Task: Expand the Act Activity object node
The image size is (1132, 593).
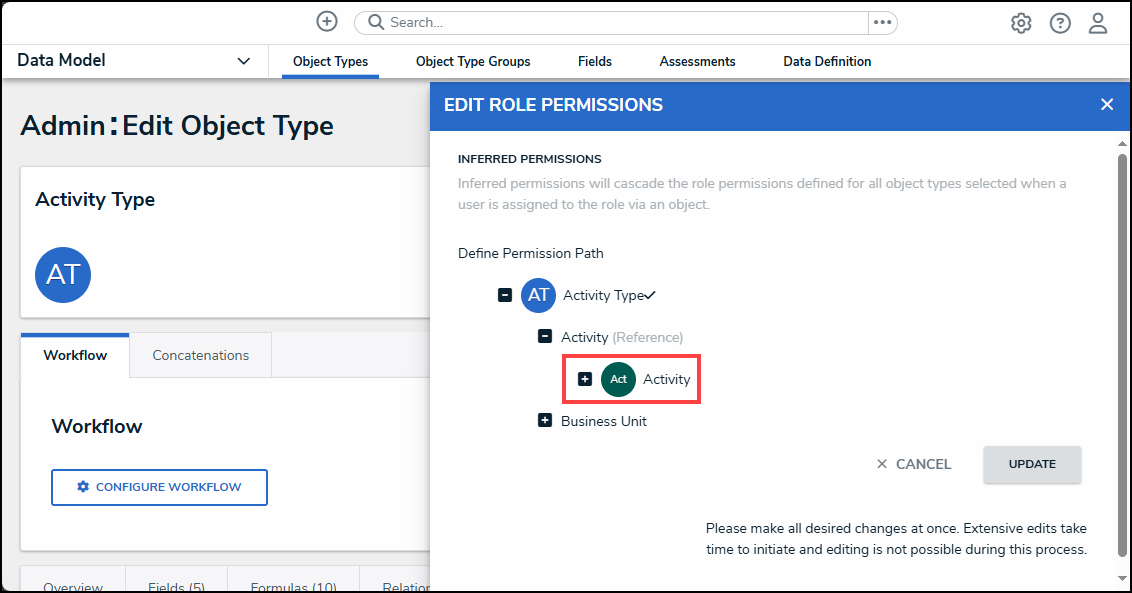Action: [x=585, y=379]
